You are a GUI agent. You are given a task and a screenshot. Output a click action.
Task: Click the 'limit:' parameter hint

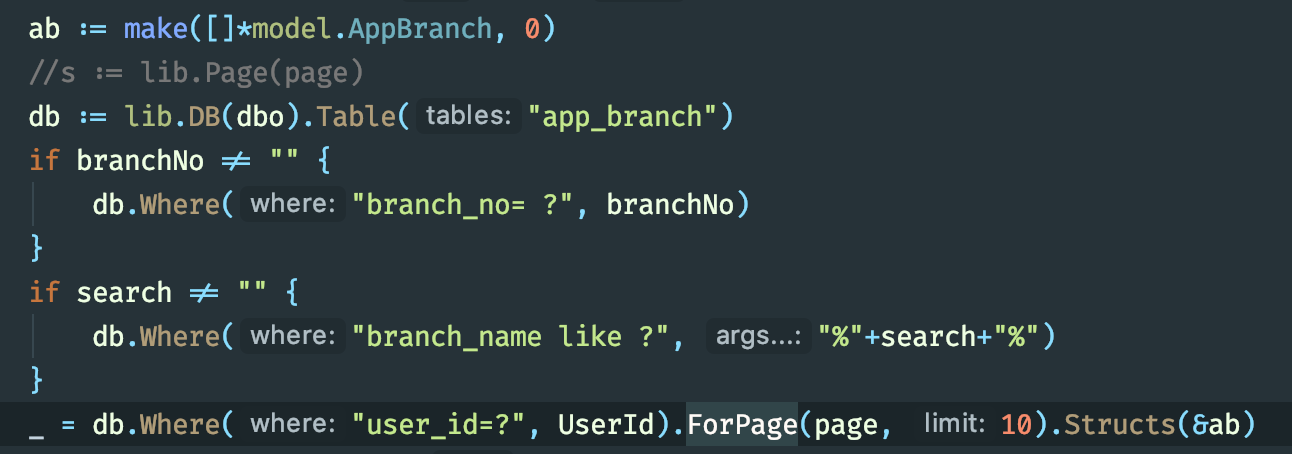[956, 425]
